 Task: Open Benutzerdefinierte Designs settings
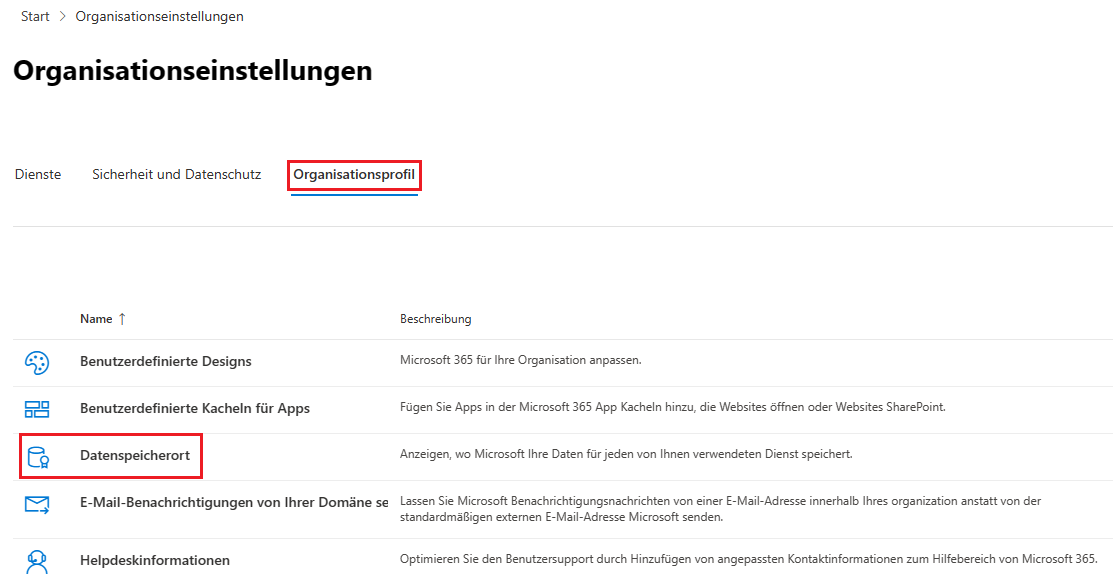tap(166, 362)
